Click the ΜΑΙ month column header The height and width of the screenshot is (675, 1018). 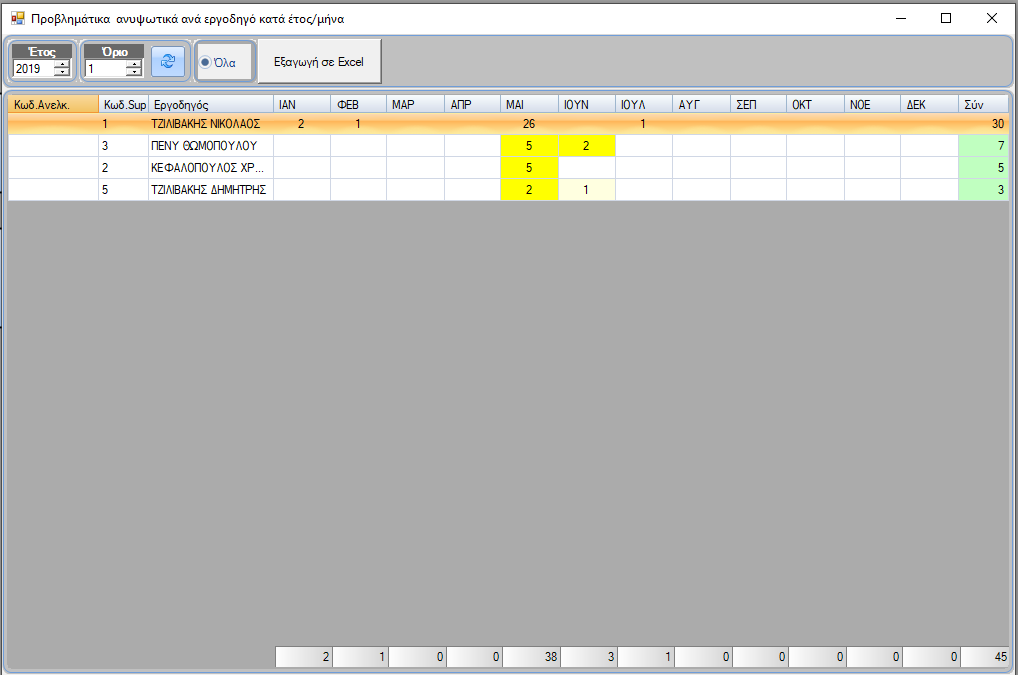(529, 104)
